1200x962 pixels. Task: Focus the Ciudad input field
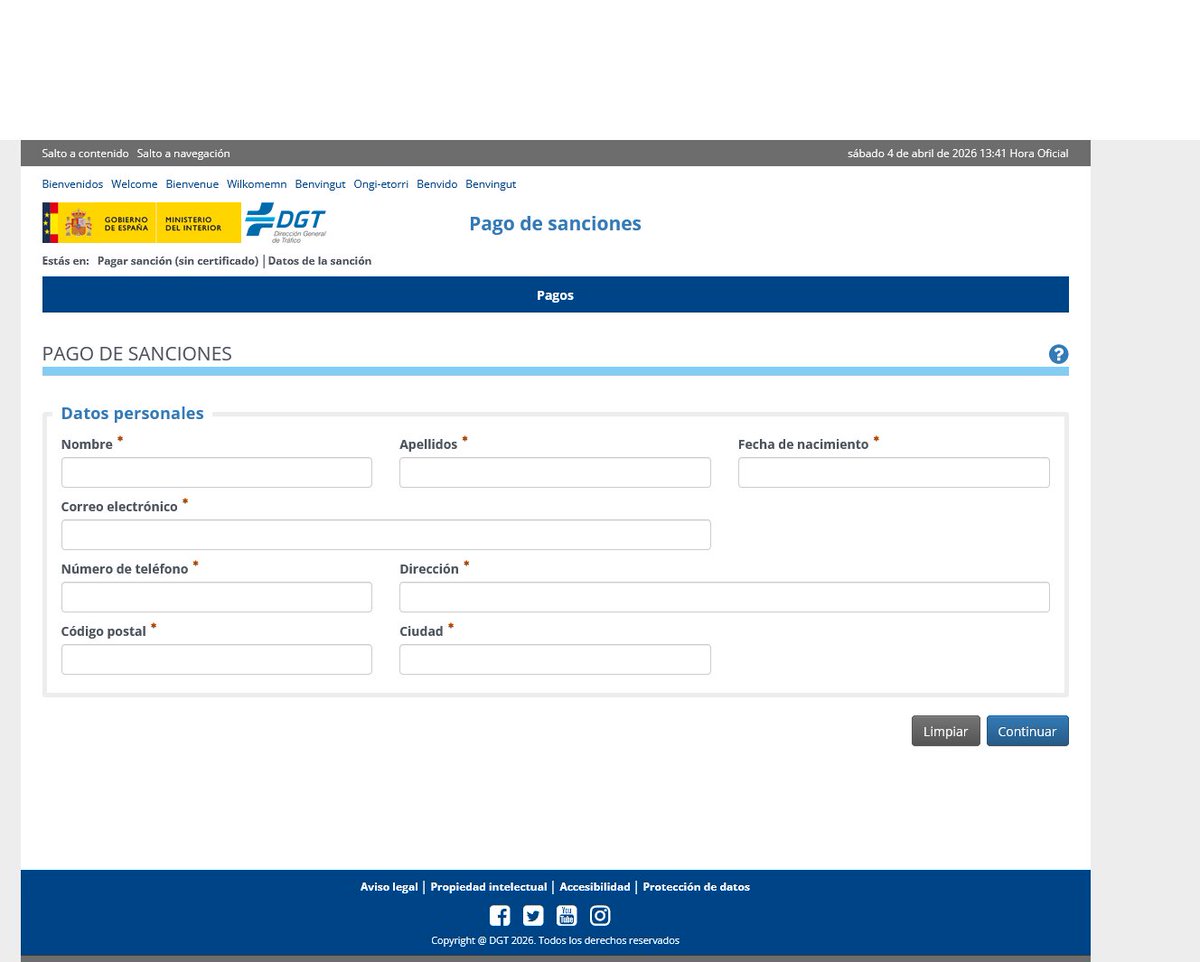[555, 659]
